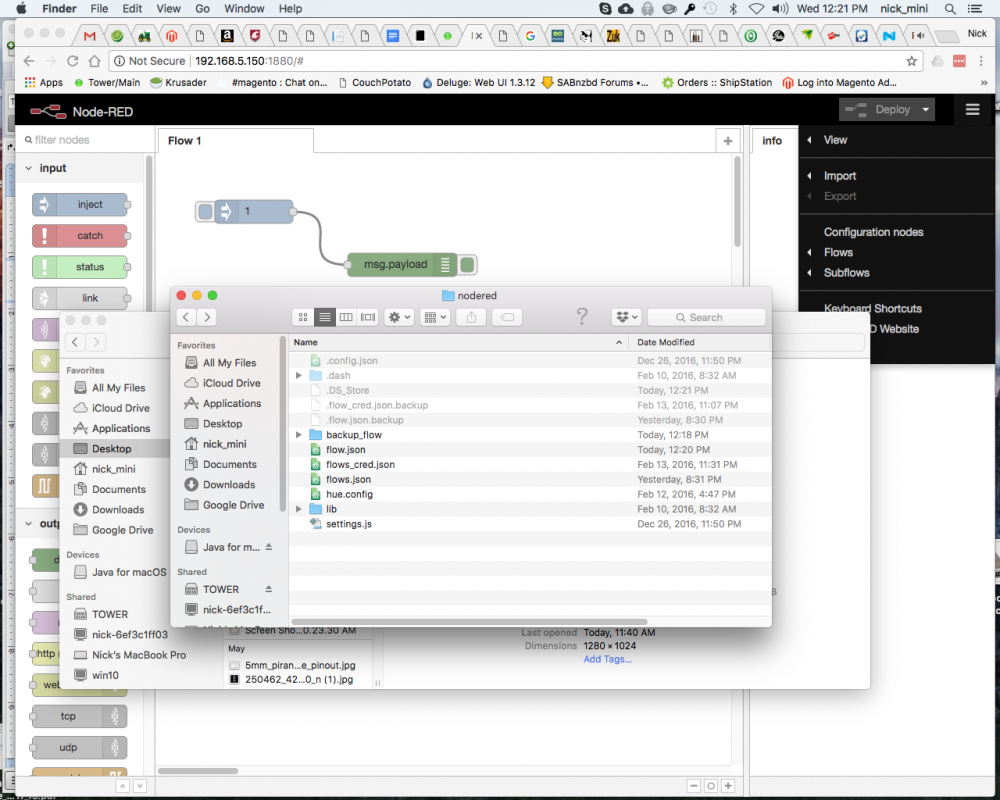Switch nodered Finder to icon view
1000x800 pixels.
coord(303,317)
